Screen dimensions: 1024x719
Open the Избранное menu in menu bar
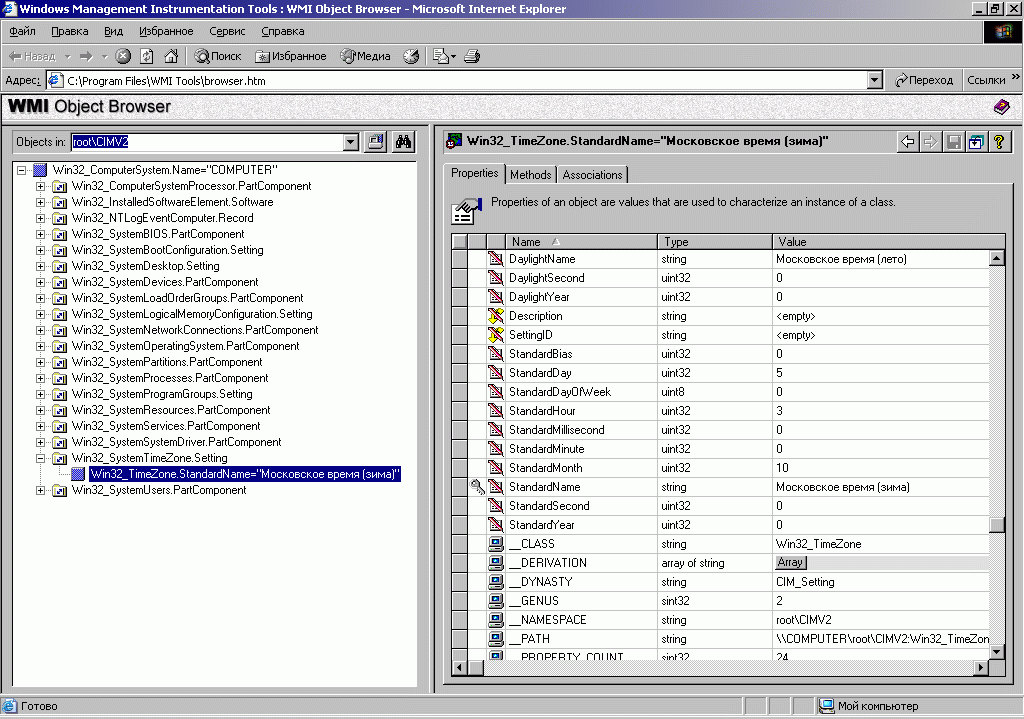(166, 31)
